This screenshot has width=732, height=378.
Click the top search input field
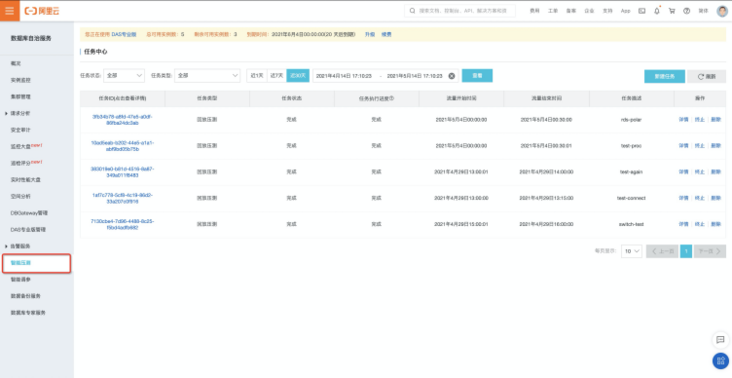tap(460, 11)
